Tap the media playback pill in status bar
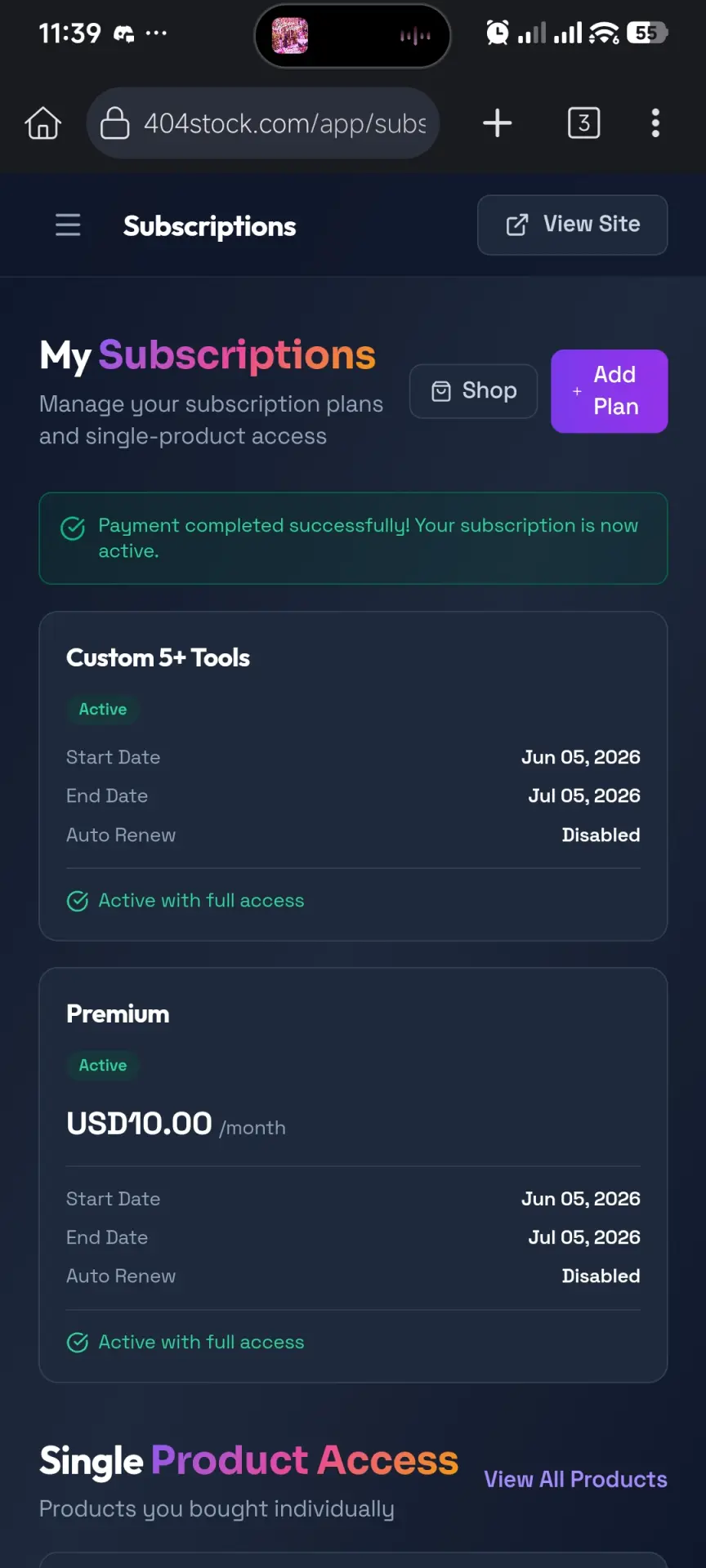This screenshot has width=706, height=1568. coord(352,36)
